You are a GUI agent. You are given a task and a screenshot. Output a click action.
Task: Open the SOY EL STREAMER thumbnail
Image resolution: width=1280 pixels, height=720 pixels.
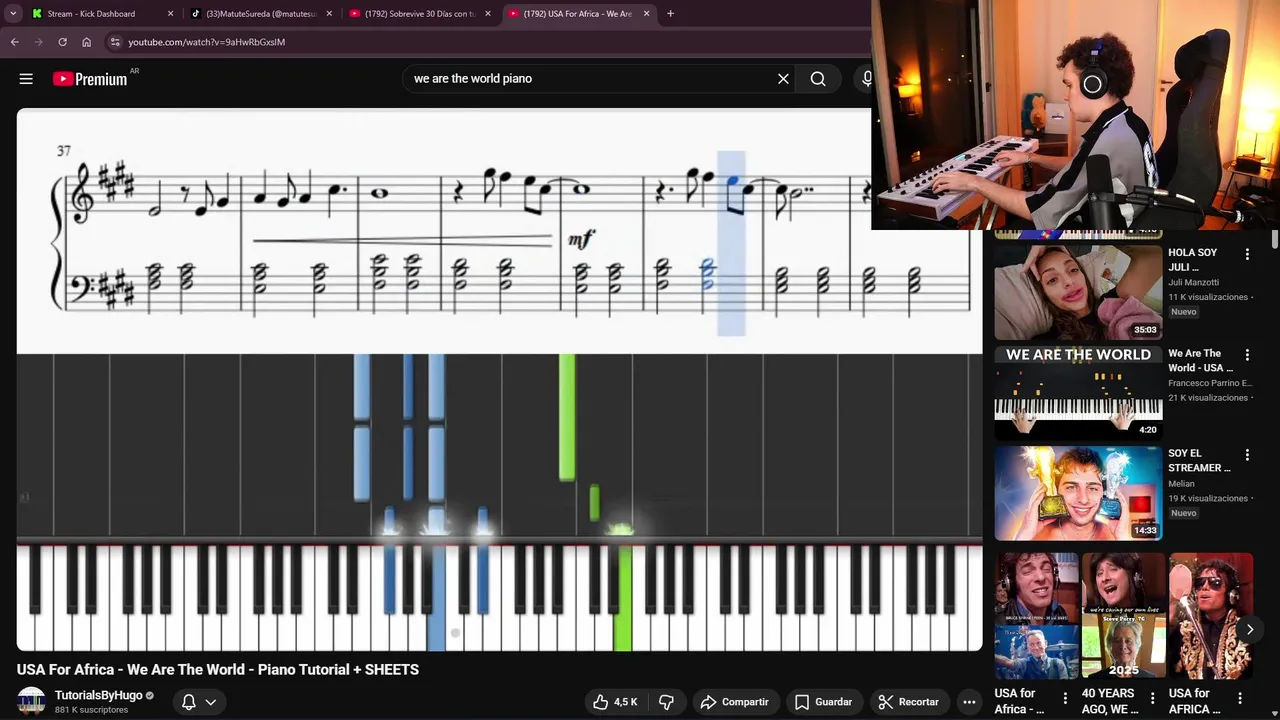coord(1078,493)
